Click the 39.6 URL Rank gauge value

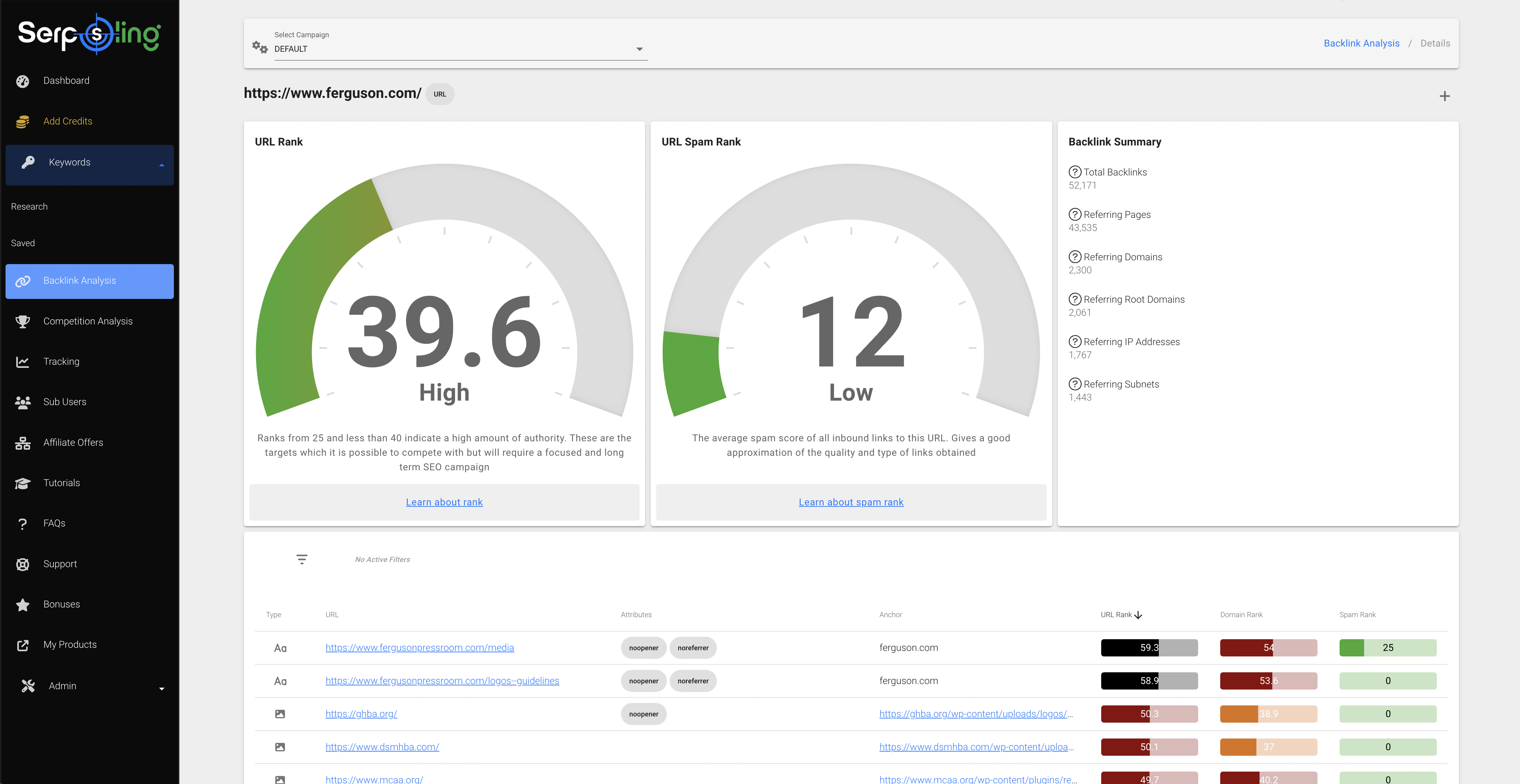(x=444, y=332)
